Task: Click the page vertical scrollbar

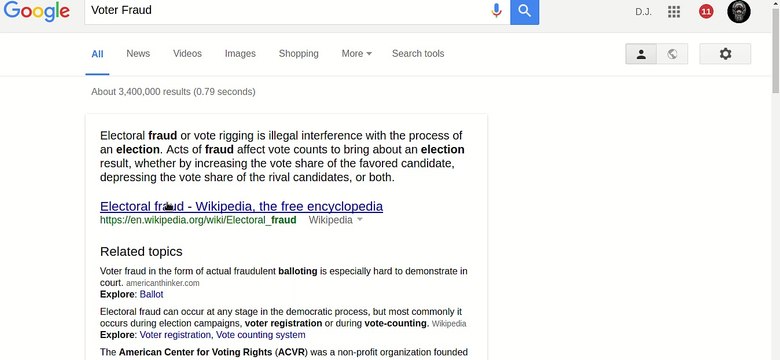Action: click(x=776, y=180)
